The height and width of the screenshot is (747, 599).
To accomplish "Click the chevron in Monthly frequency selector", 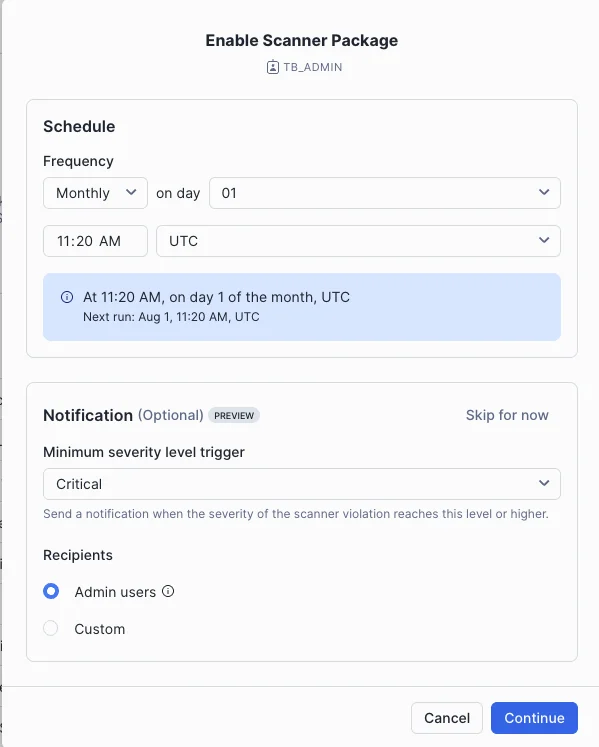I will pyautogui.click(x=131, y=192).
